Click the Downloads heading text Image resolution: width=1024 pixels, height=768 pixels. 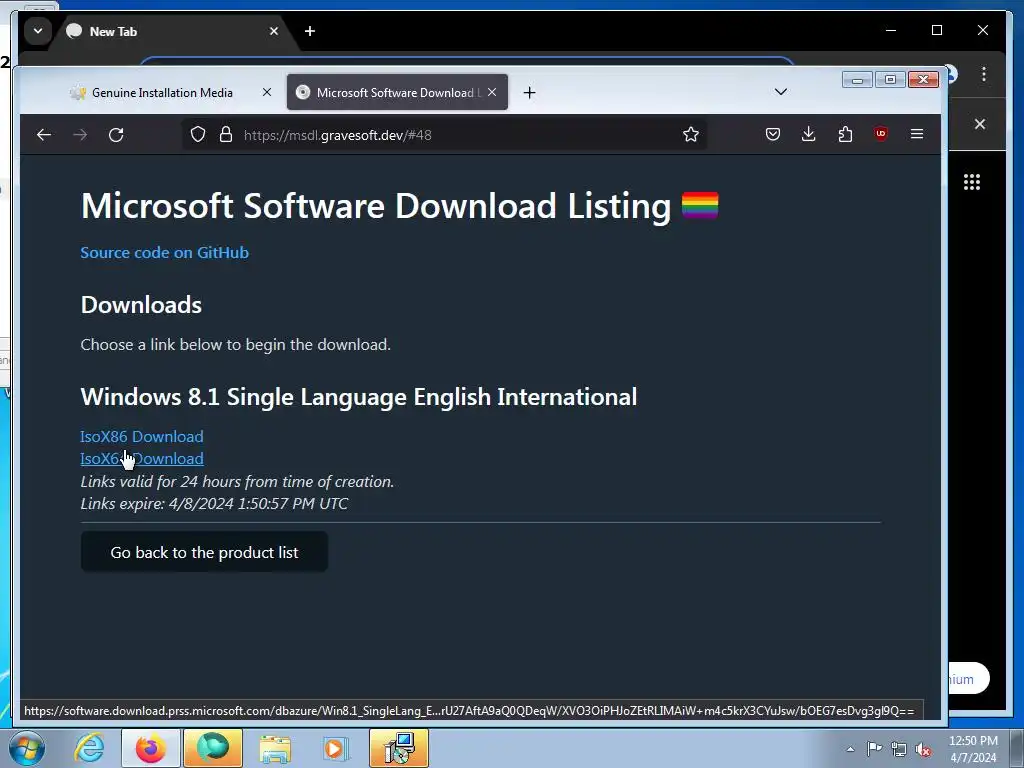(x=141, y=305)
